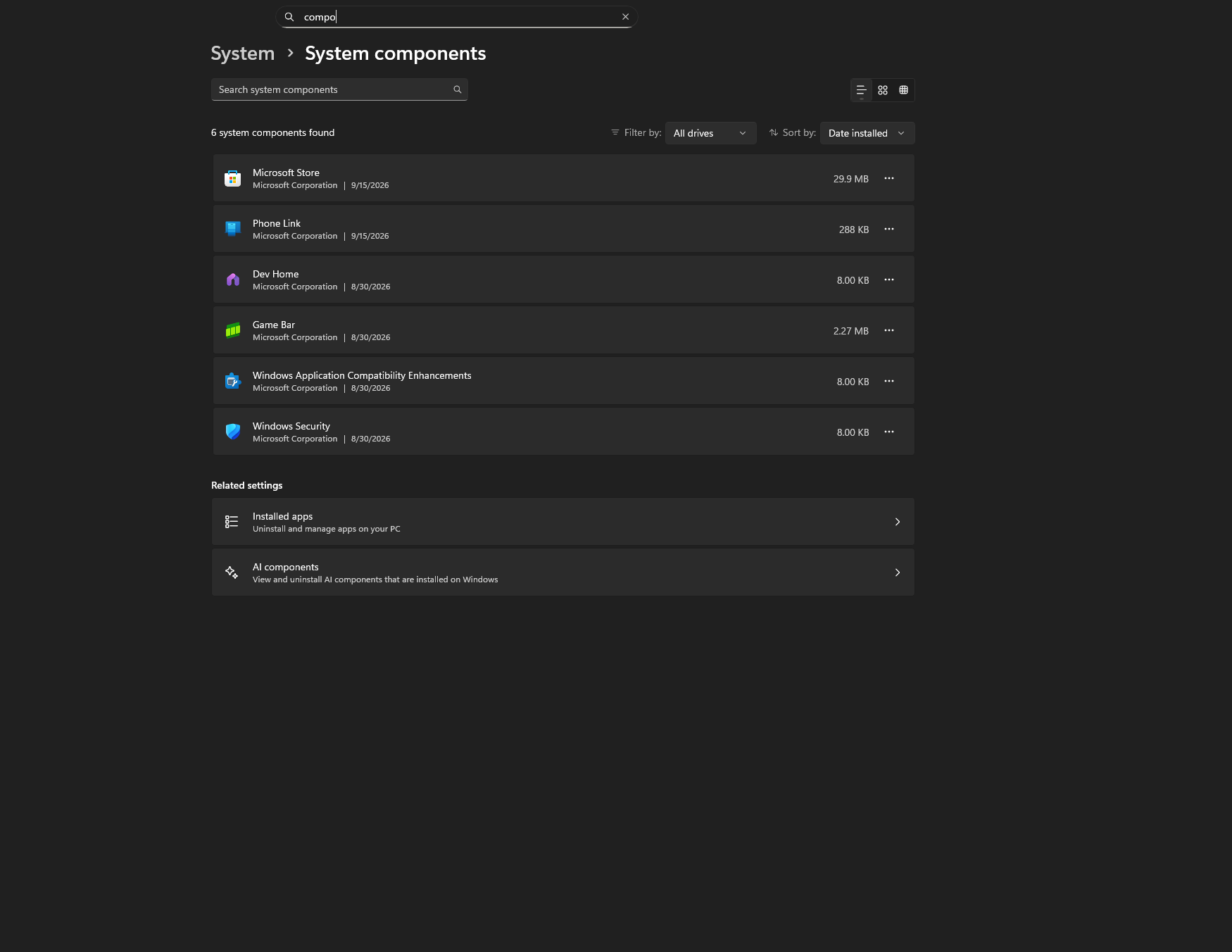This screenshot has height=952, width=1232.
Task: Open AI components related setting
Action: click(x=563, y=572)
